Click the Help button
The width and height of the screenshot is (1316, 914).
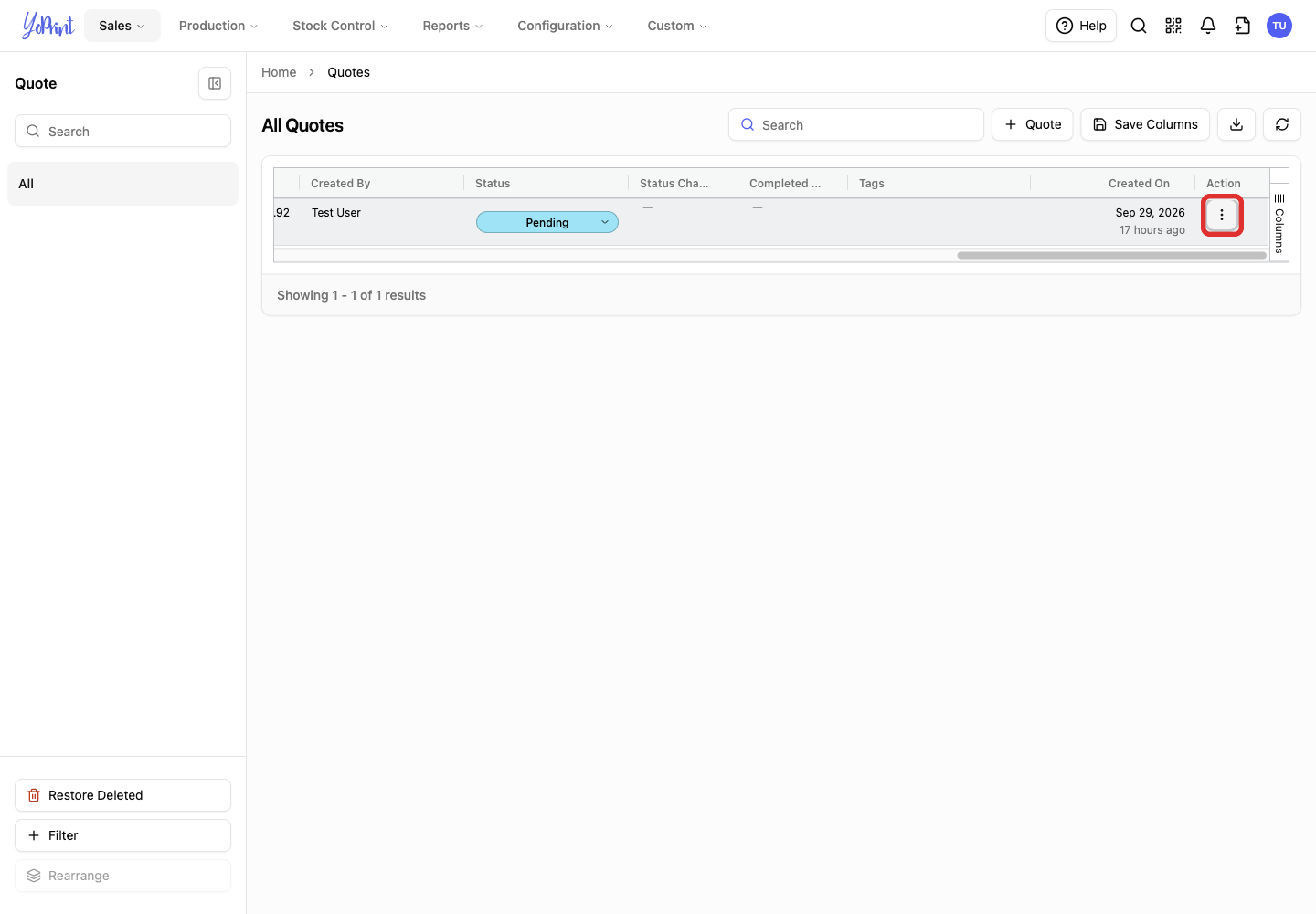pyautogui.click(x=1081, y=26)
